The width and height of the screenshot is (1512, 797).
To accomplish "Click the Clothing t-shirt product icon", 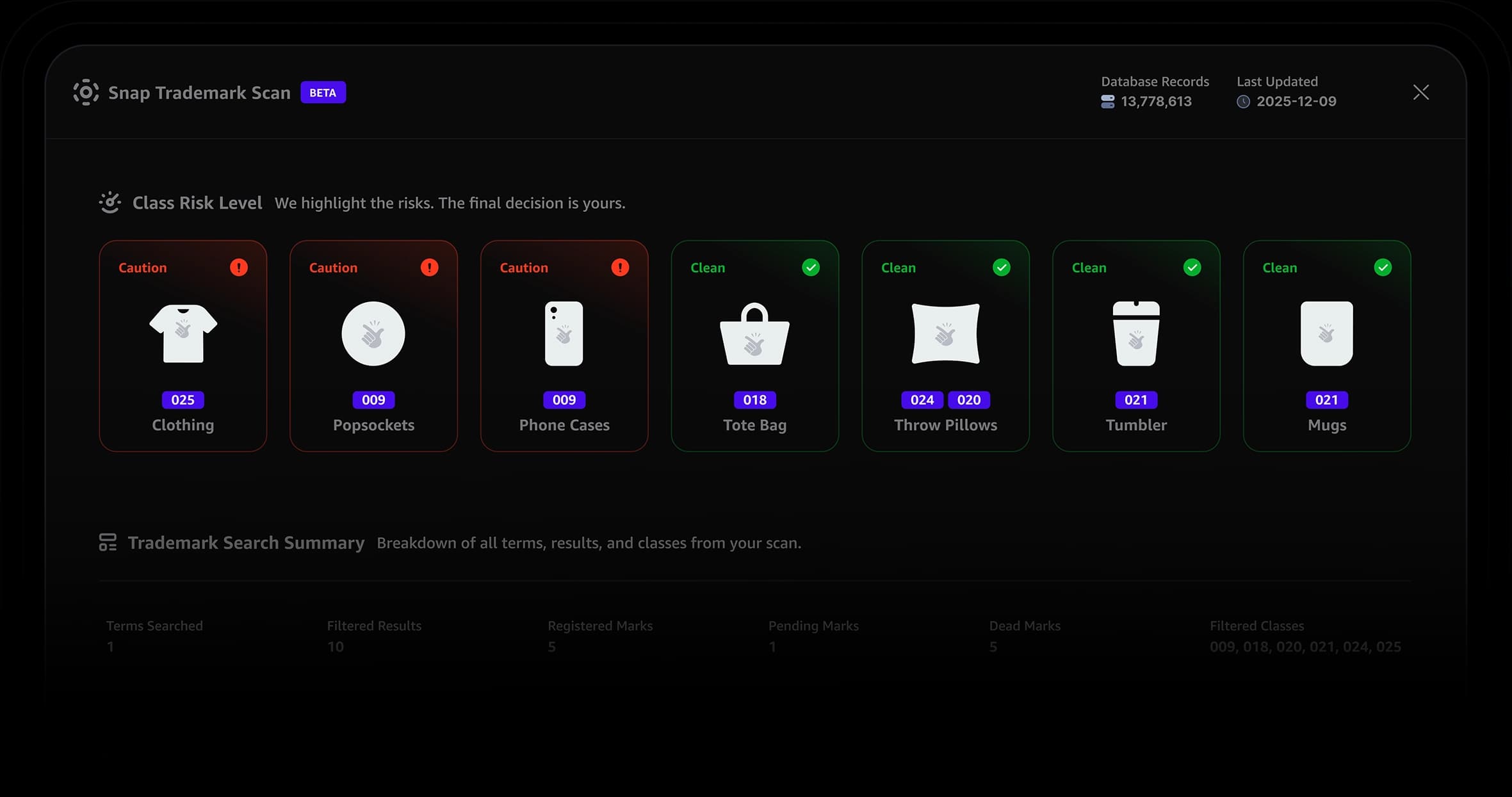I will 183,334.
